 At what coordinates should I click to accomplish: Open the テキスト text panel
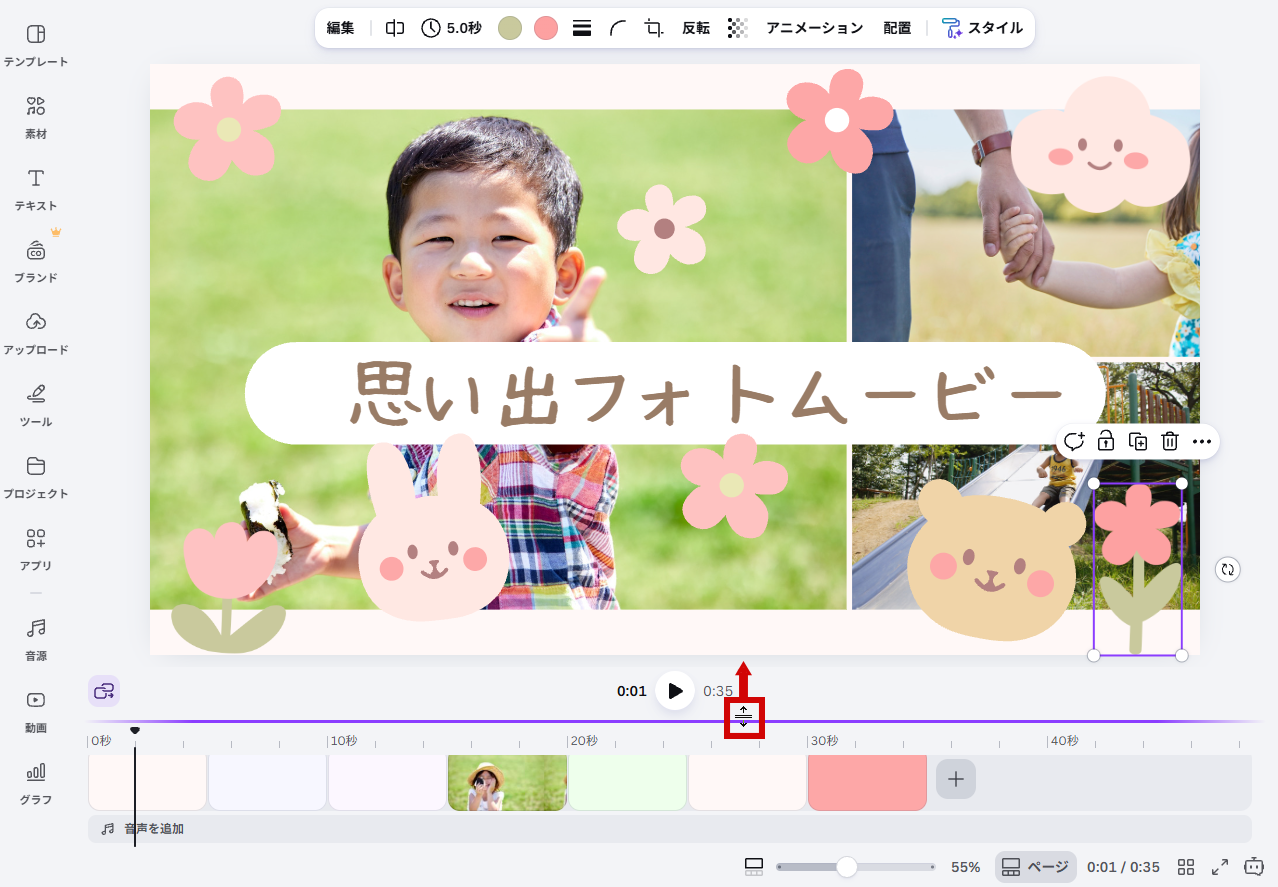tap(36, 189)
